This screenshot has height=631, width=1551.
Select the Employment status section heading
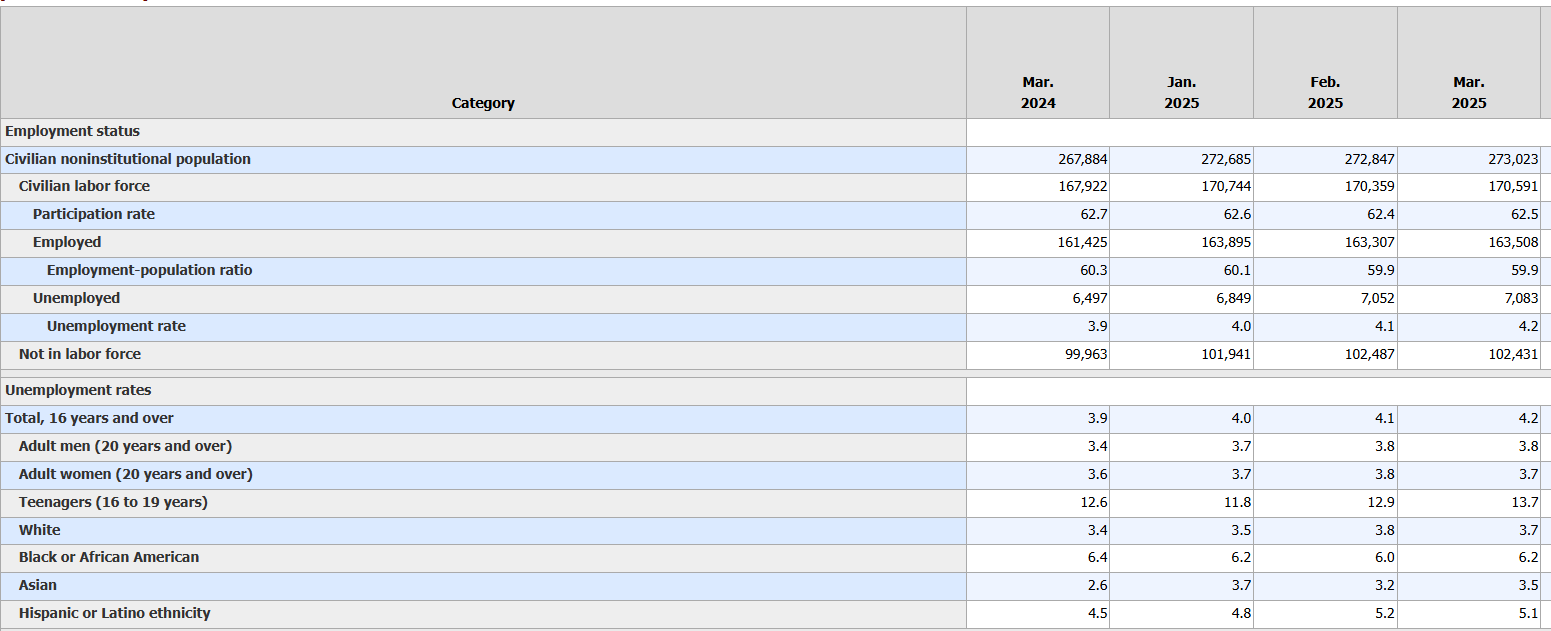73,131
